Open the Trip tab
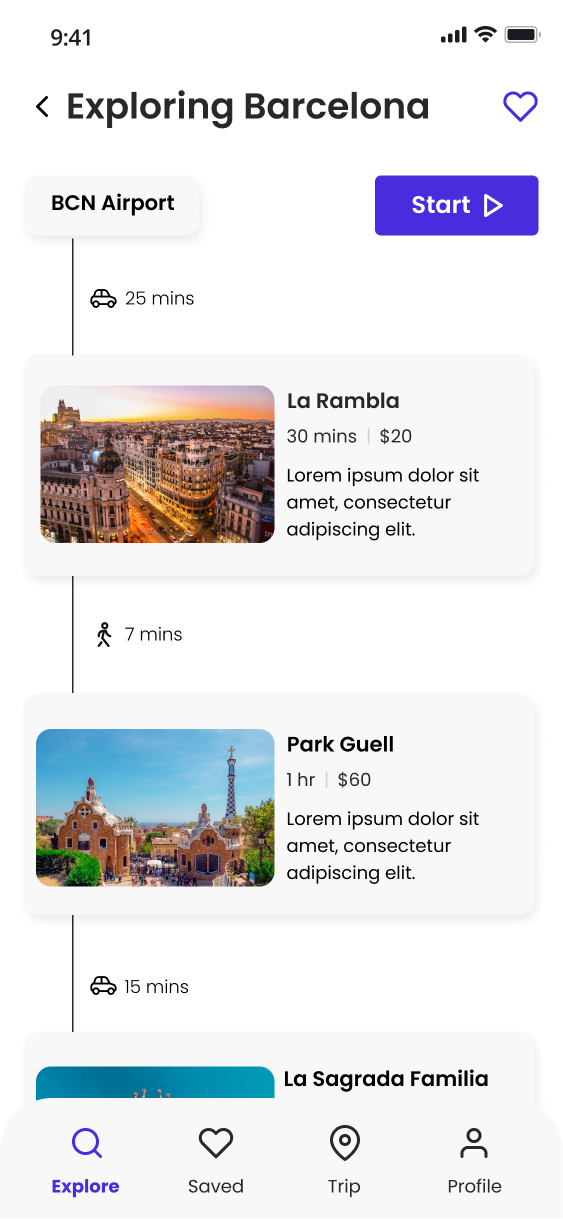 click(x=344, y=1161)
